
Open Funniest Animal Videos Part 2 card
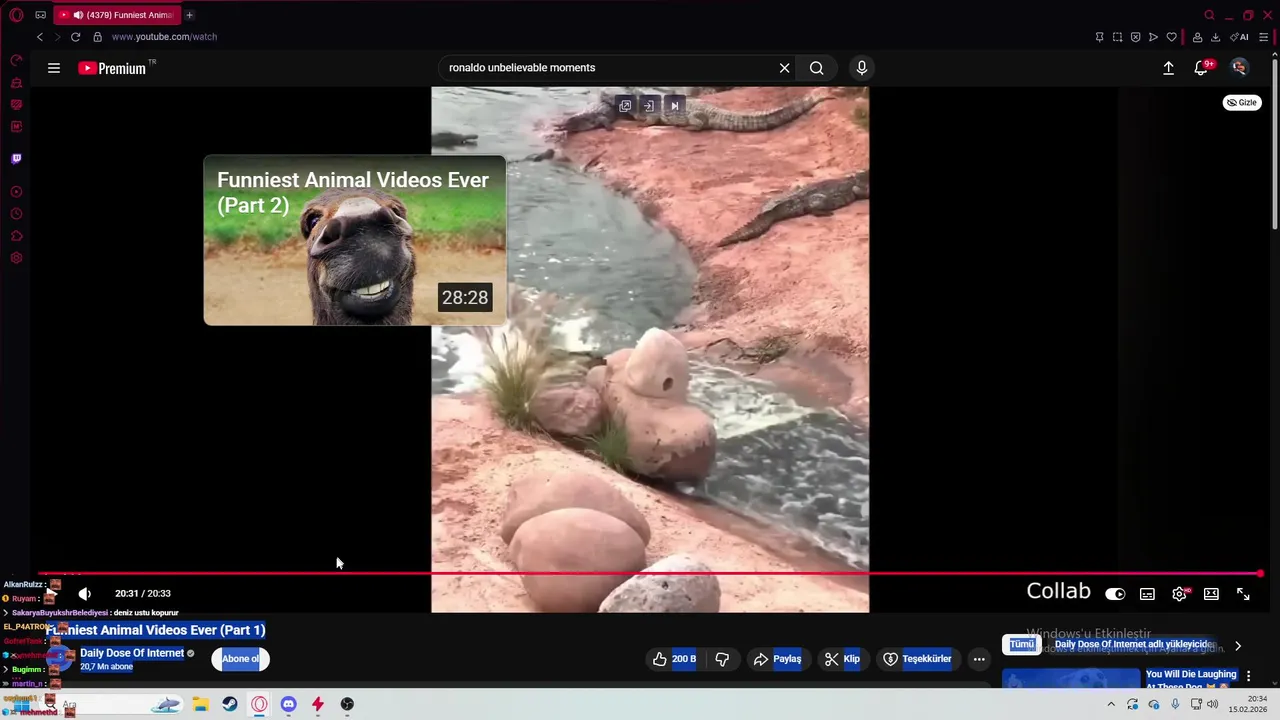point(355,240)
